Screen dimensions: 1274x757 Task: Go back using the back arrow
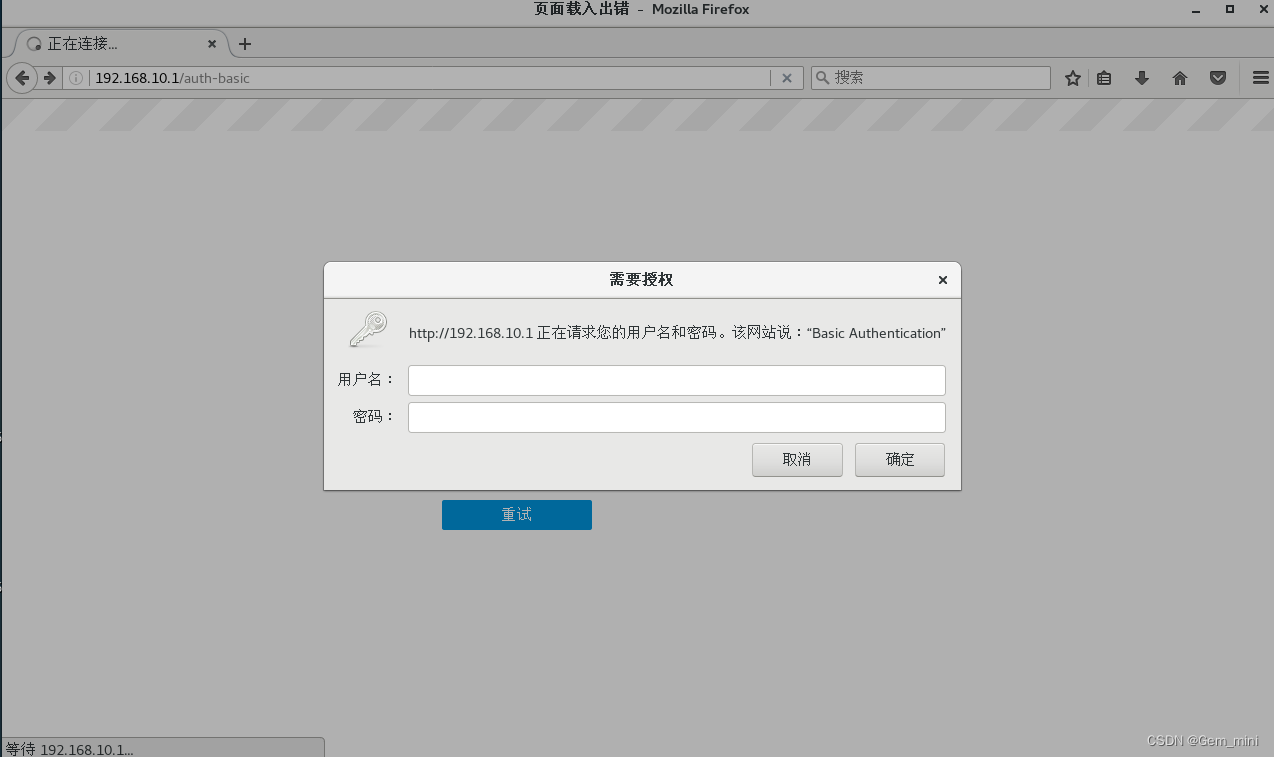[x=21, y=77]
